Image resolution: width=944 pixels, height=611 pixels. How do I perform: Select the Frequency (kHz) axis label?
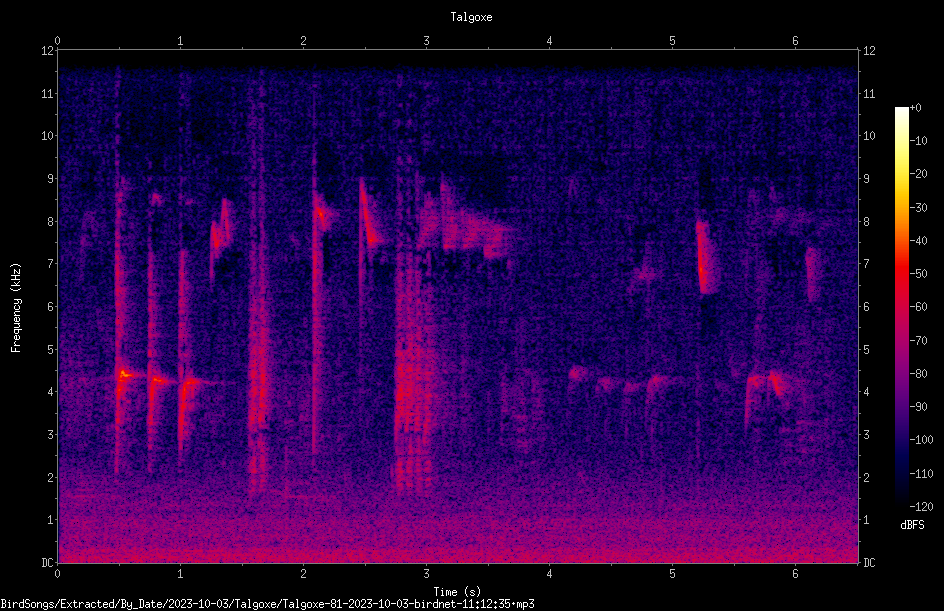(x=16, y=307)
